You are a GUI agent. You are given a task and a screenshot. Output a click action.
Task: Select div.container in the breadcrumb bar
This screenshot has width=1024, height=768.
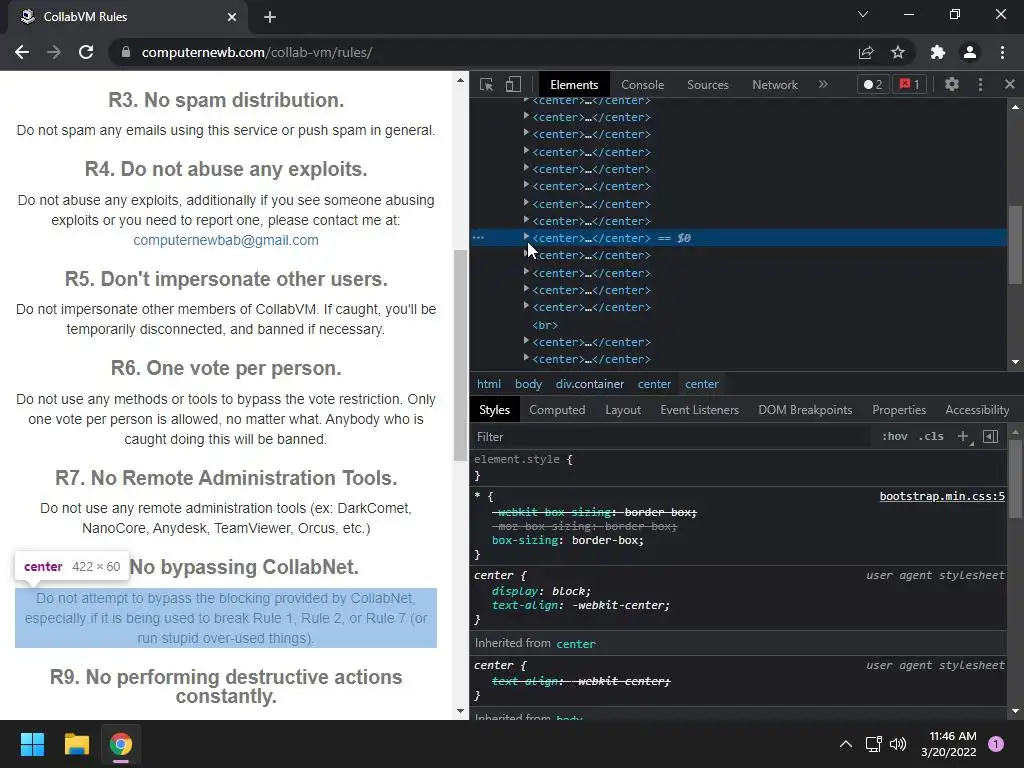[x=590, y=384]
